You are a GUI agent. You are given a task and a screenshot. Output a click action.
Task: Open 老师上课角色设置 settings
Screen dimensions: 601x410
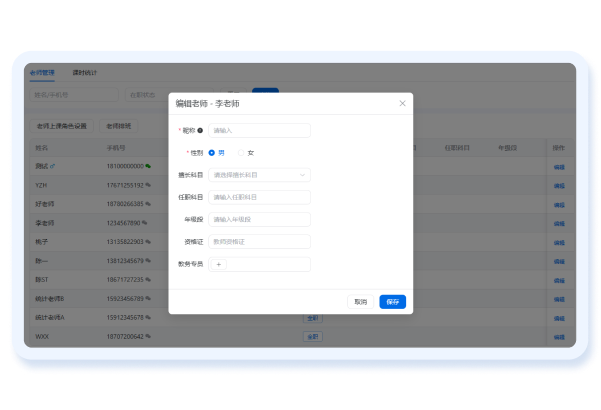point(62,126)
